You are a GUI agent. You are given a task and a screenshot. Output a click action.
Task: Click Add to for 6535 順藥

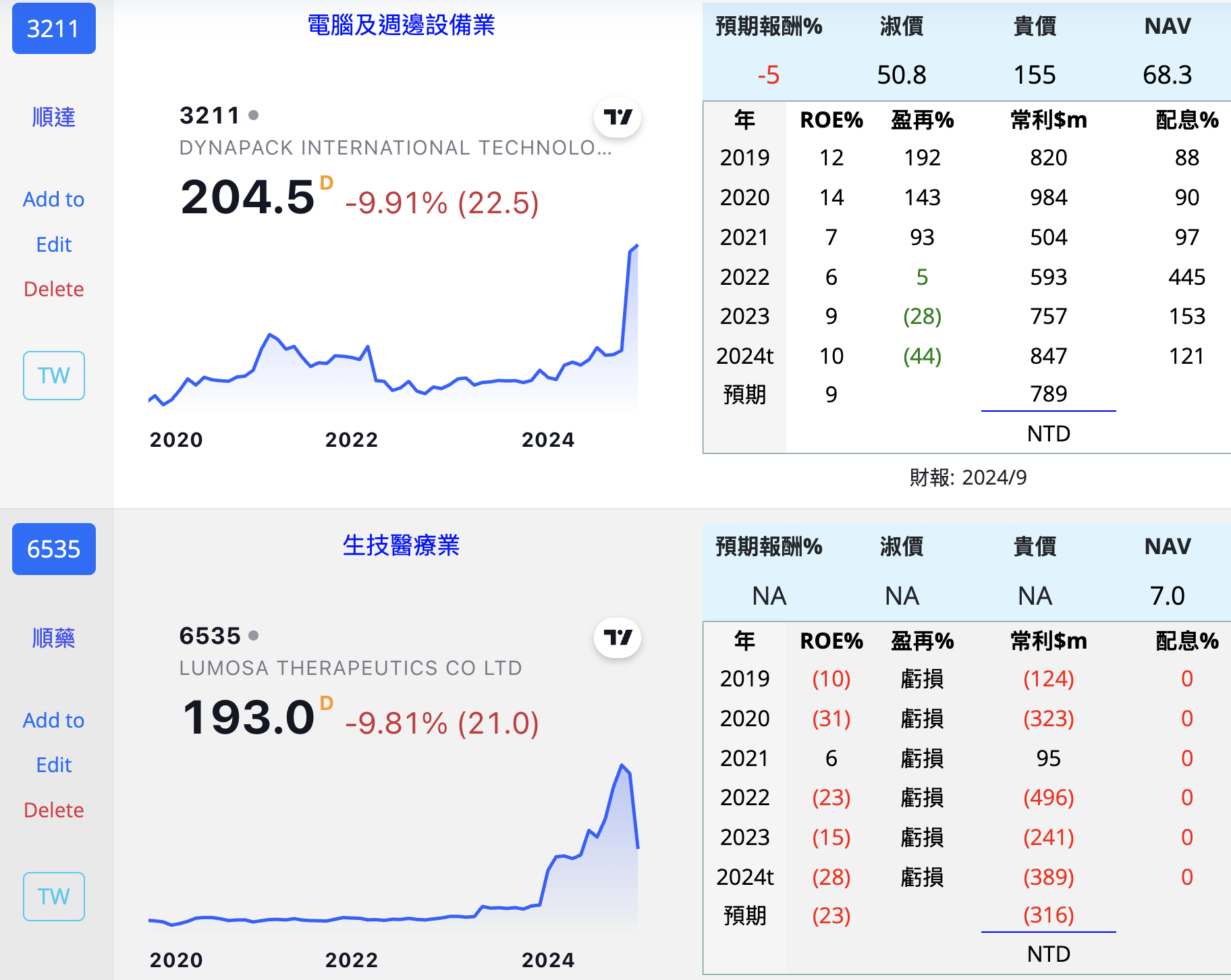point(54,720)
